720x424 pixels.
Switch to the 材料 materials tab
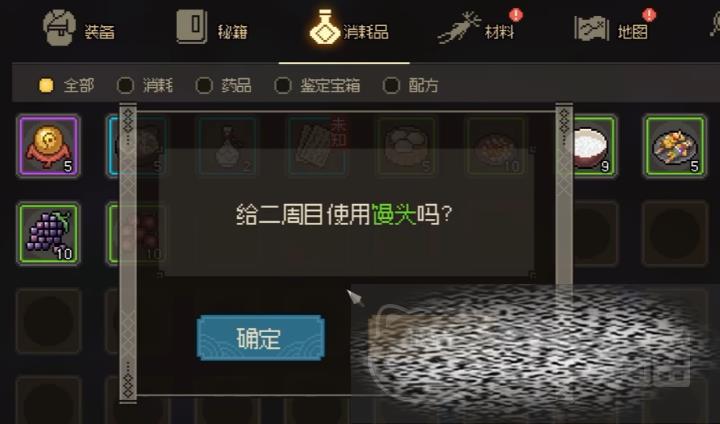[x=478, y=29]
